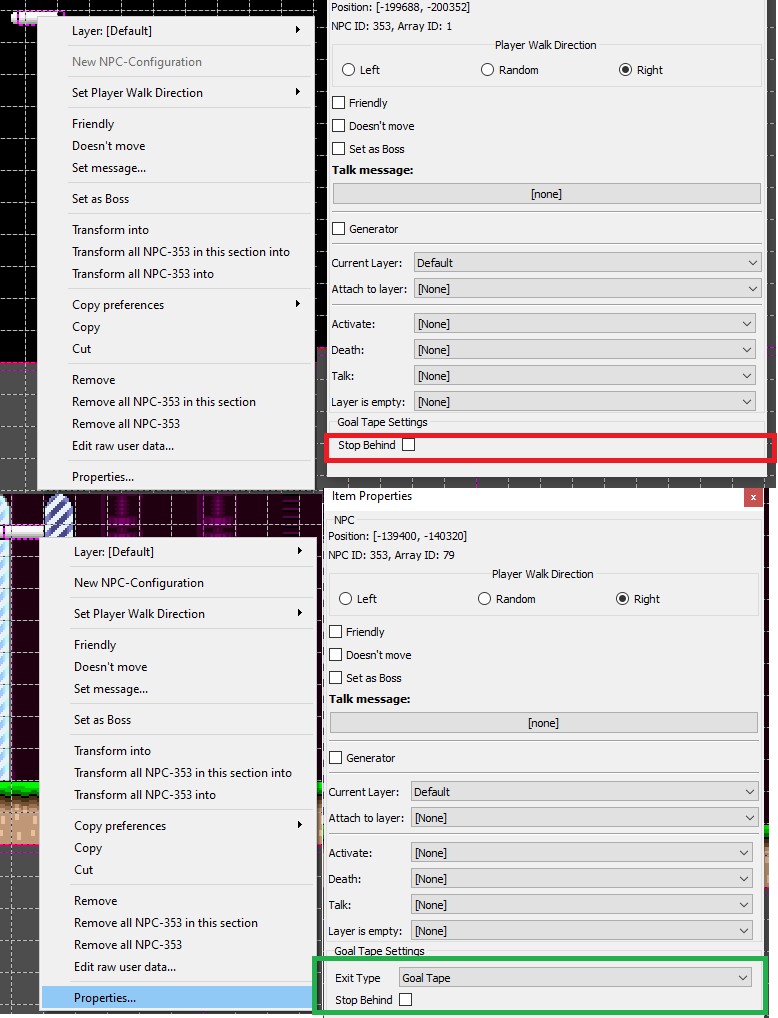Choose Edit raw user data above highlighted Properties
The image size is (778, 1018).
click(177, 967)
